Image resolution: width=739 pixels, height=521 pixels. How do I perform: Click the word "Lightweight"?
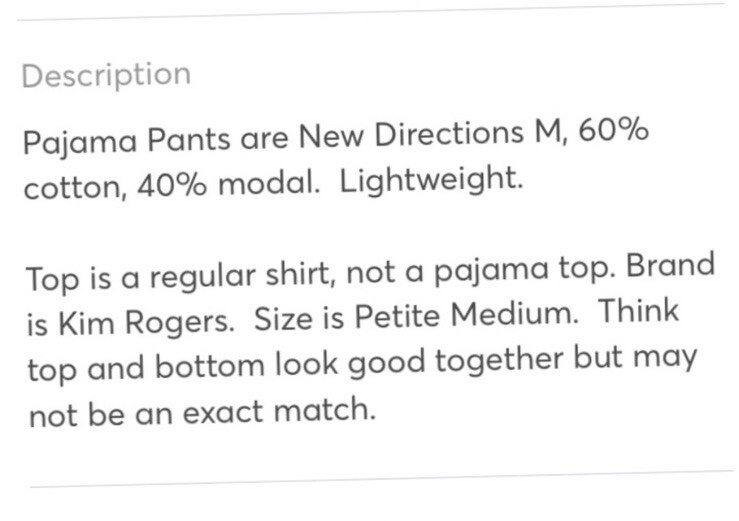[x=431, y=185]
